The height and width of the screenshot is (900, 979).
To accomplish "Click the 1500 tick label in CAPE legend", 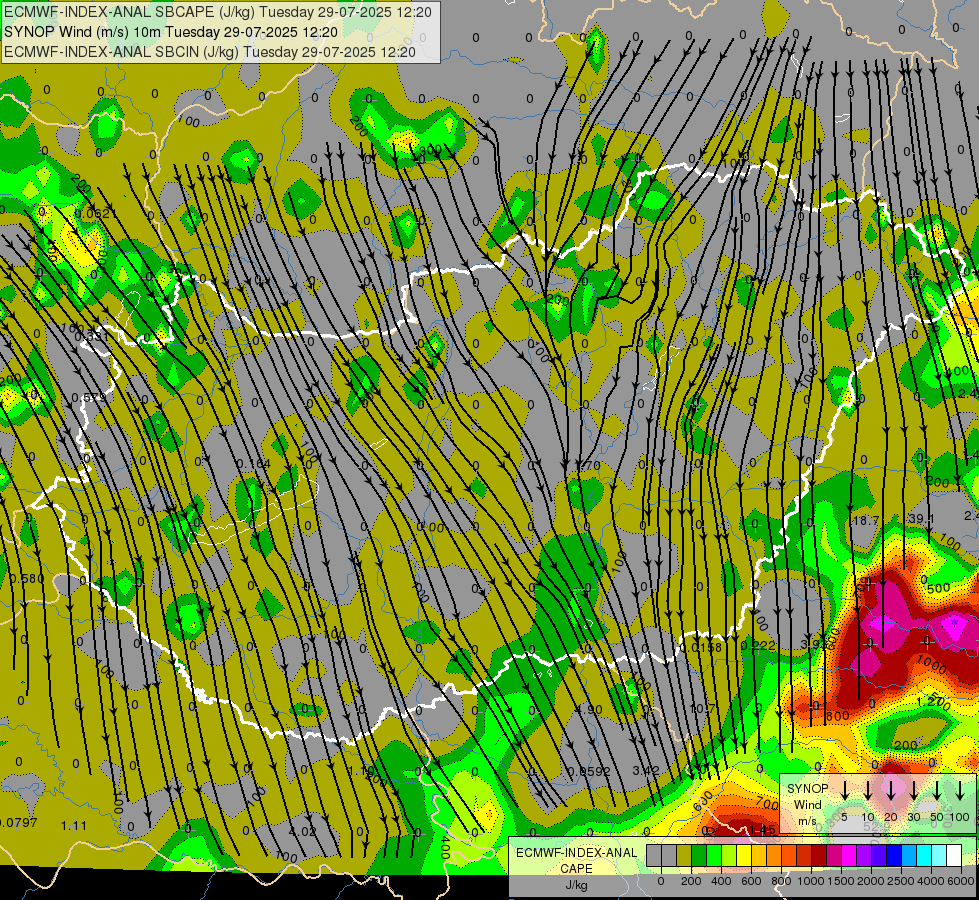I will [x=841, y=881].
